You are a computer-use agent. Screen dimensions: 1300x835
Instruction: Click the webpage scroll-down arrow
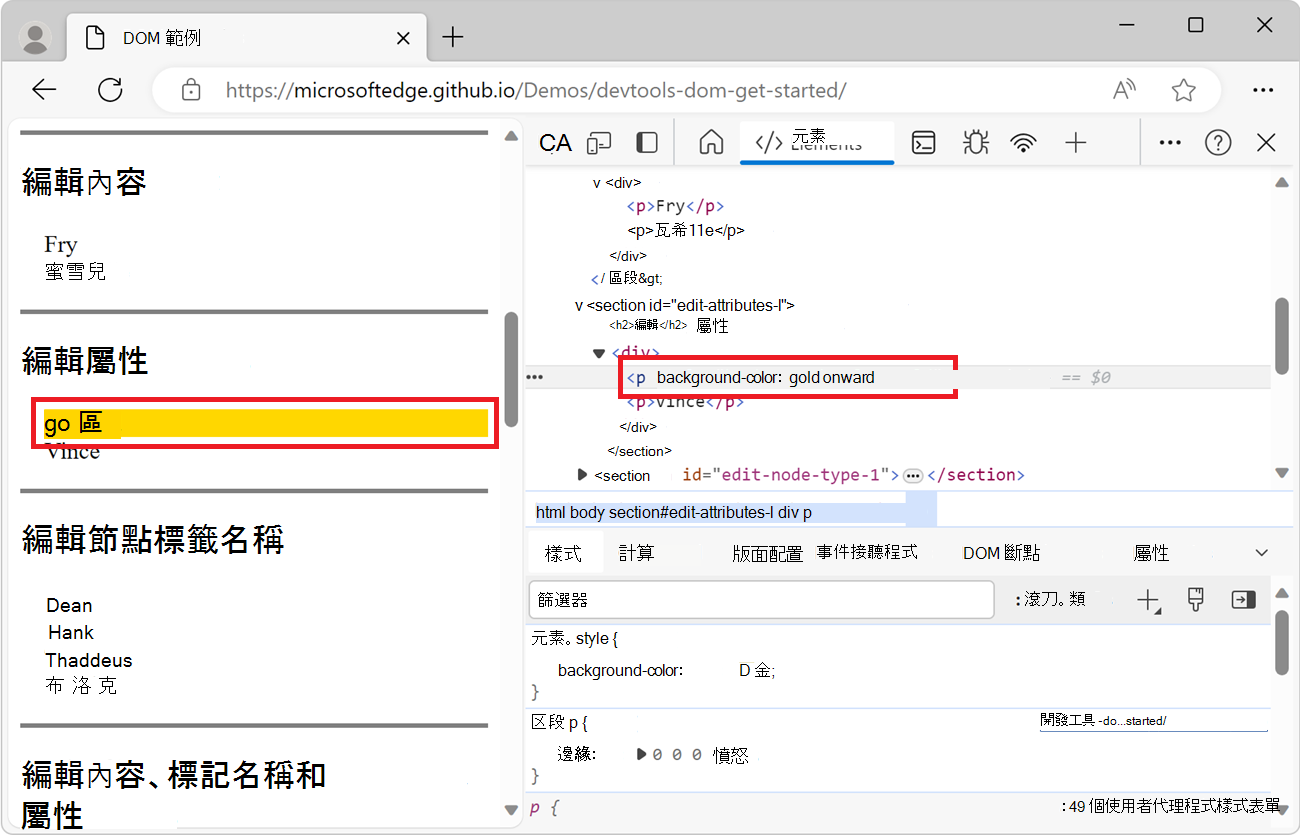tap(511, 808)
